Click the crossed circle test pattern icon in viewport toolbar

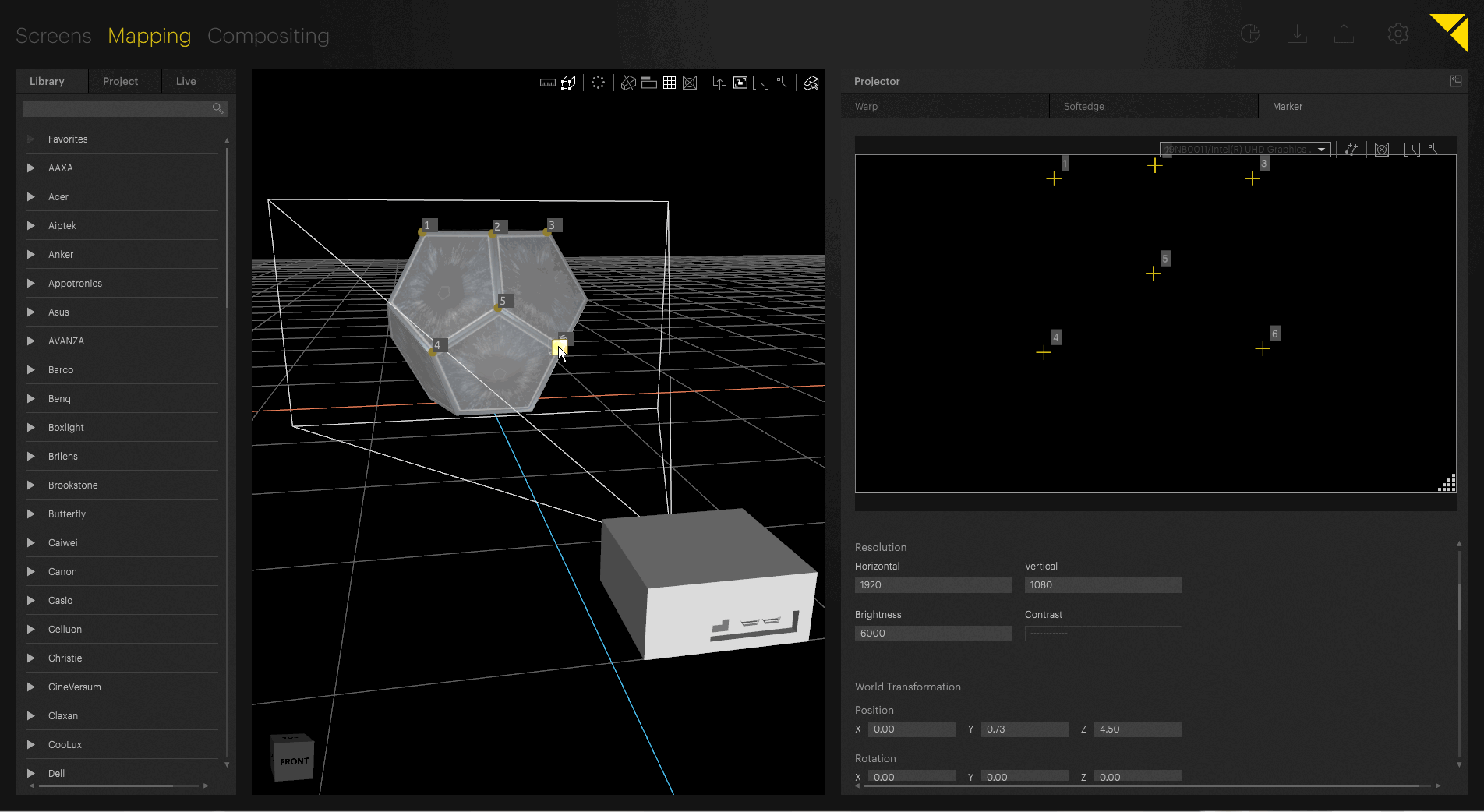tap(690, 83)
